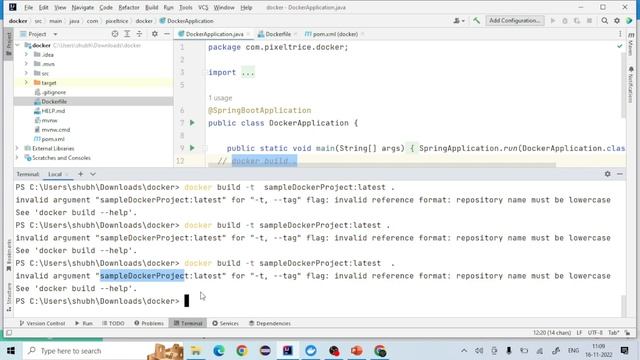
Task: Open Microsoft Edge from taskbar
Action: [219, 351]
